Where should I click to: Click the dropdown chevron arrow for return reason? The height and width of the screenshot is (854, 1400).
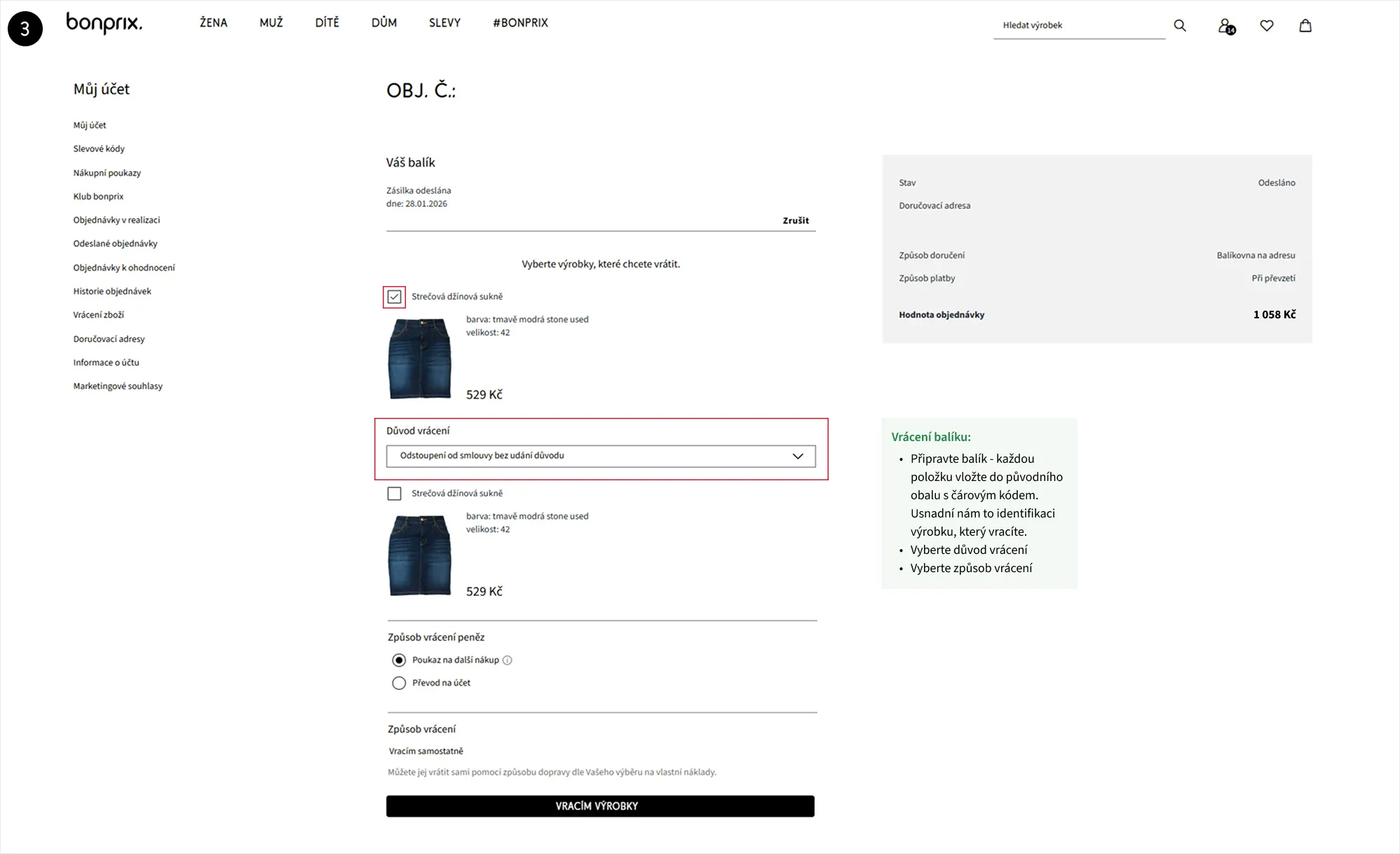click(x=798, y=456)
